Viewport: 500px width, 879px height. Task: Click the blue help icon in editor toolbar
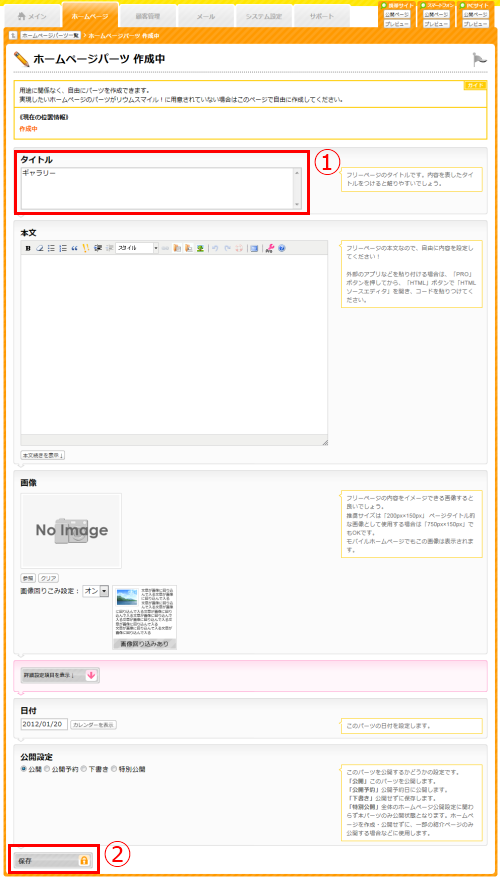tap(281, 248)
